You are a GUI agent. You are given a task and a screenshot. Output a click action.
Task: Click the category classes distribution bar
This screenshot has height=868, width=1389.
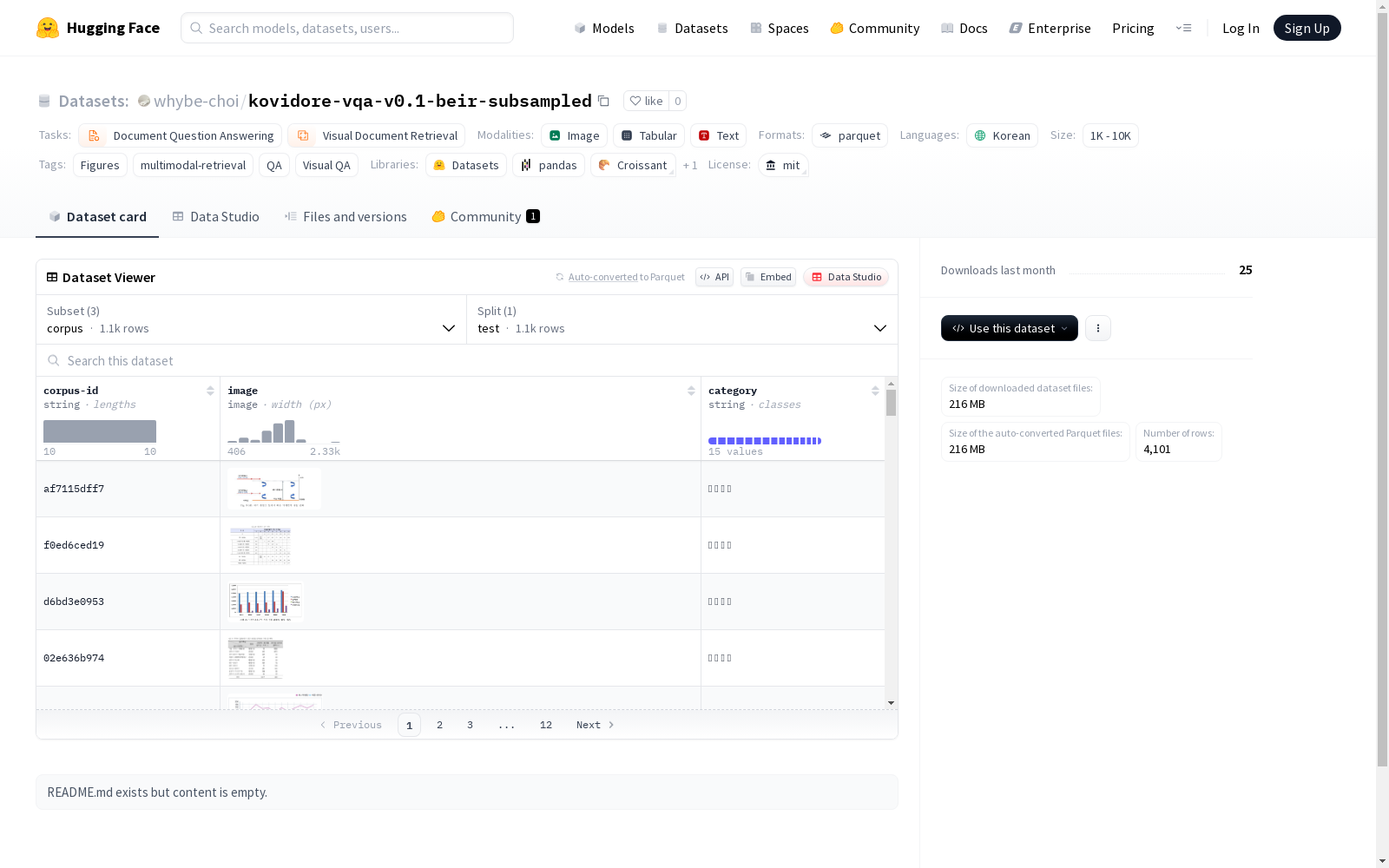765,441
